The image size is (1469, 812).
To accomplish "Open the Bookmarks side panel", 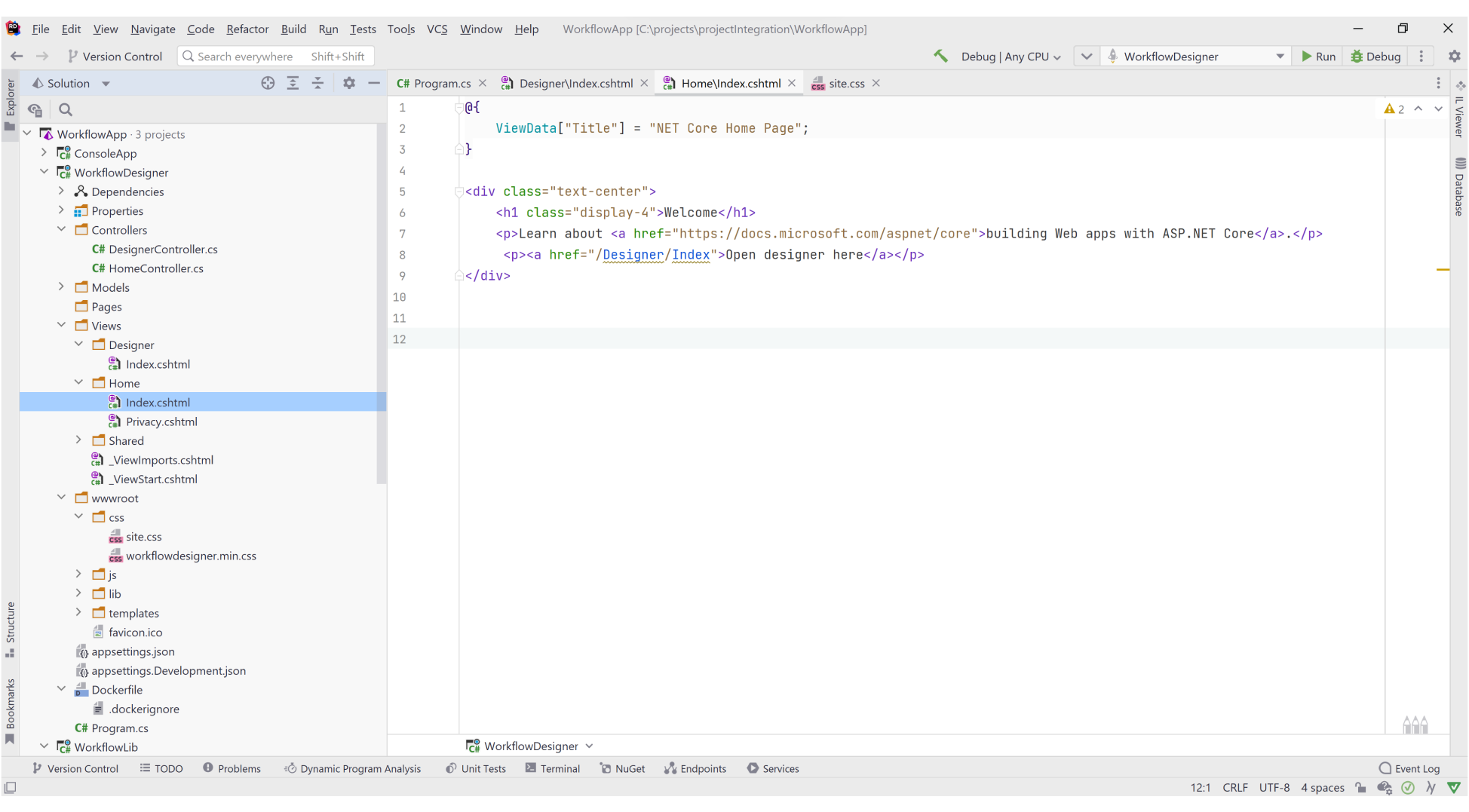I will [10, 711].
